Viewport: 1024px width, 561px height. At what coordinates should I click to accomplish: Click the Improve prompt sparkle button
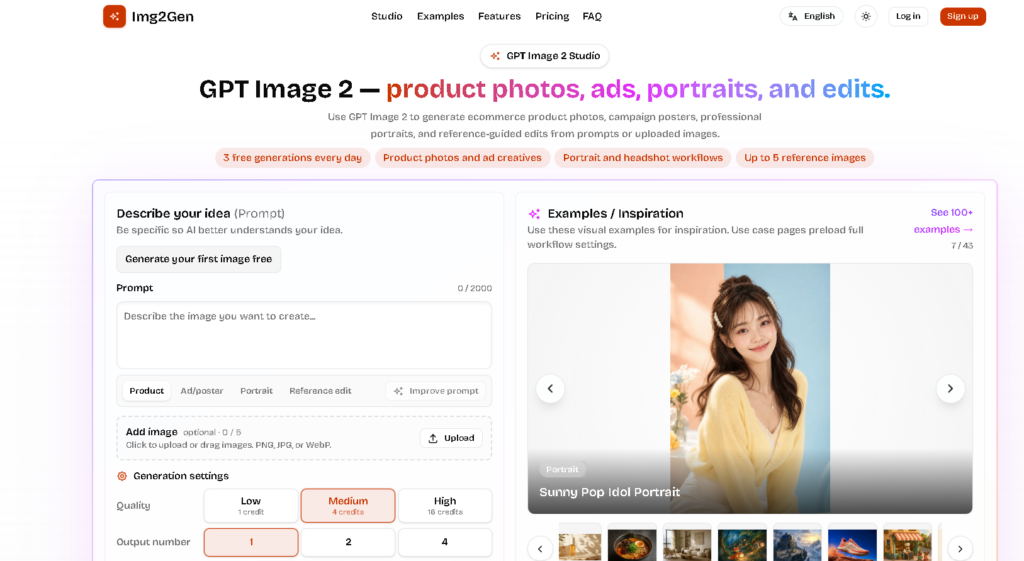click(x=436, y=391)
